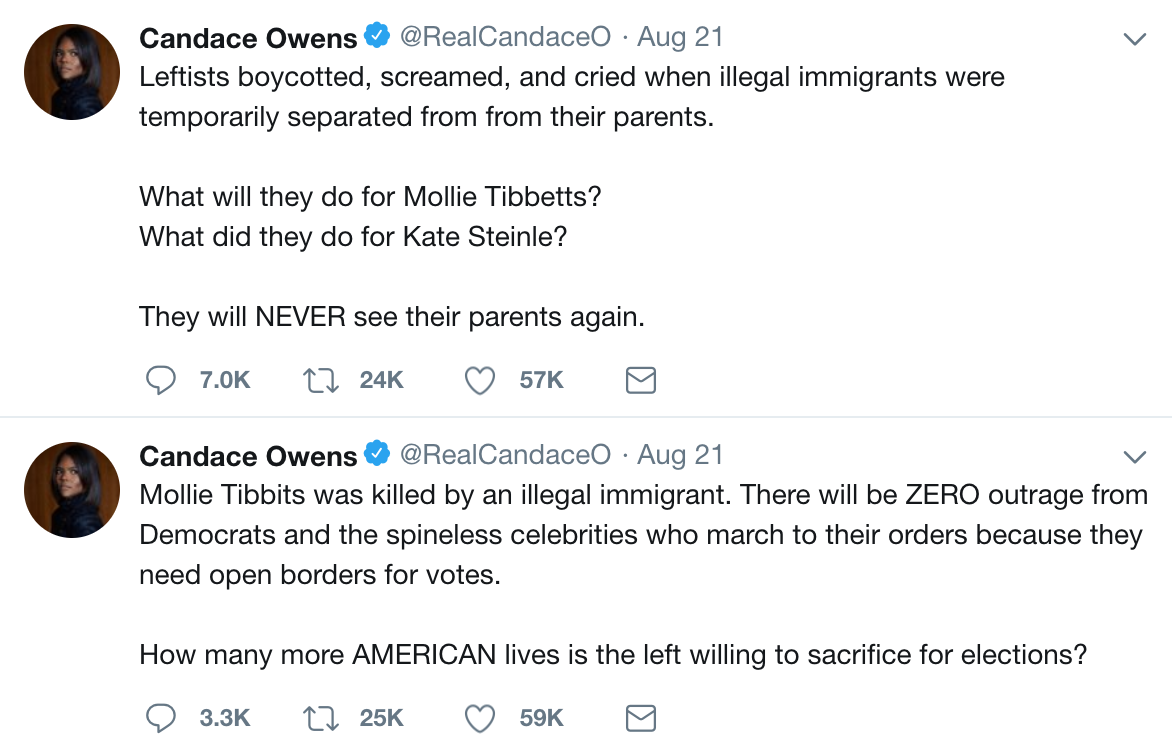The height and width of the screenshot is (748, 1172).
Task: Click the second tweet text about ZERO outrage
Action: (x=643, y=574)
